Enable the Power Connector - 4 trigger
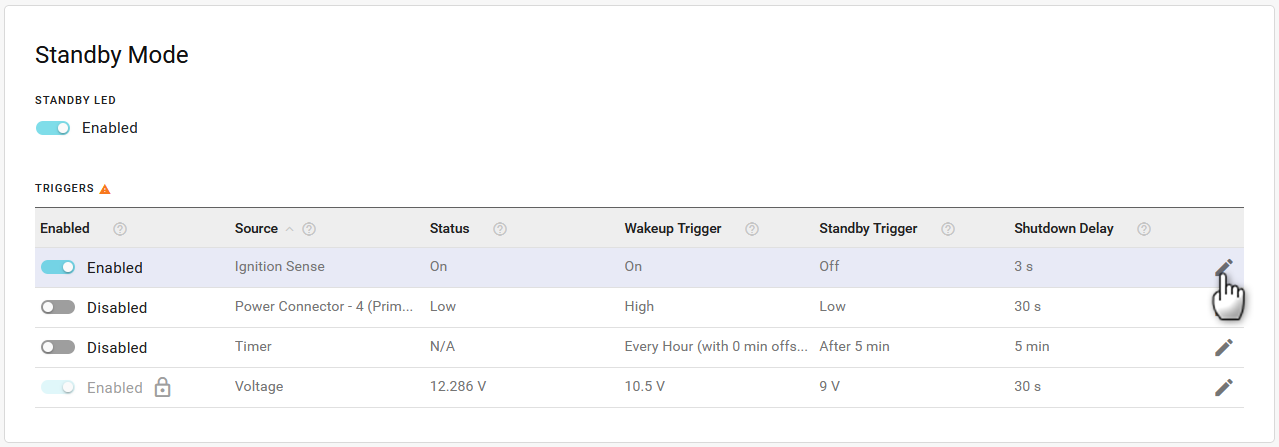This screenshot has width=1279, height=447. [58, 307]
